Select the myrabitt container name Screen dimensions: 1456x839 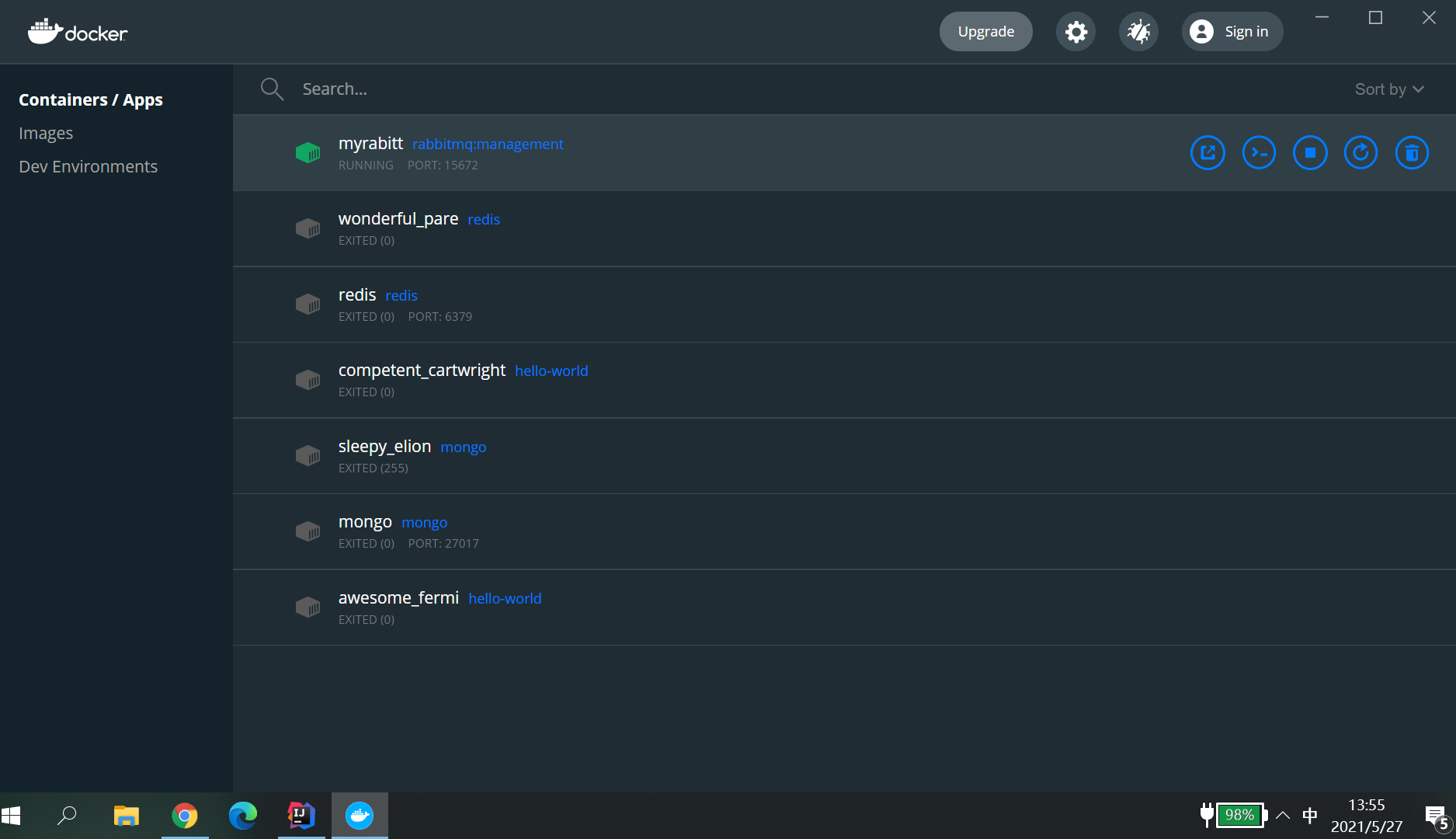pos(370,144)
